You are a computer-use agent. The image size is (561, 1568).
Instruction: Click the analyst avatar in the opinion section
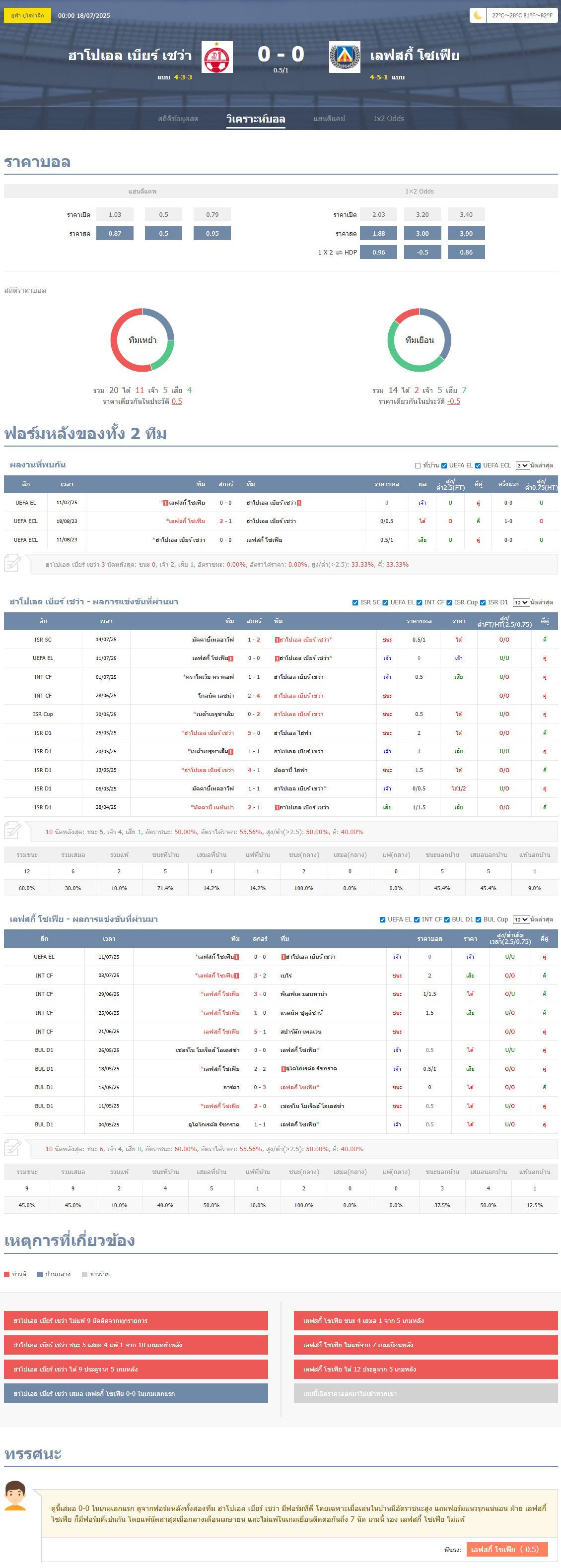tap(15, 1496)
